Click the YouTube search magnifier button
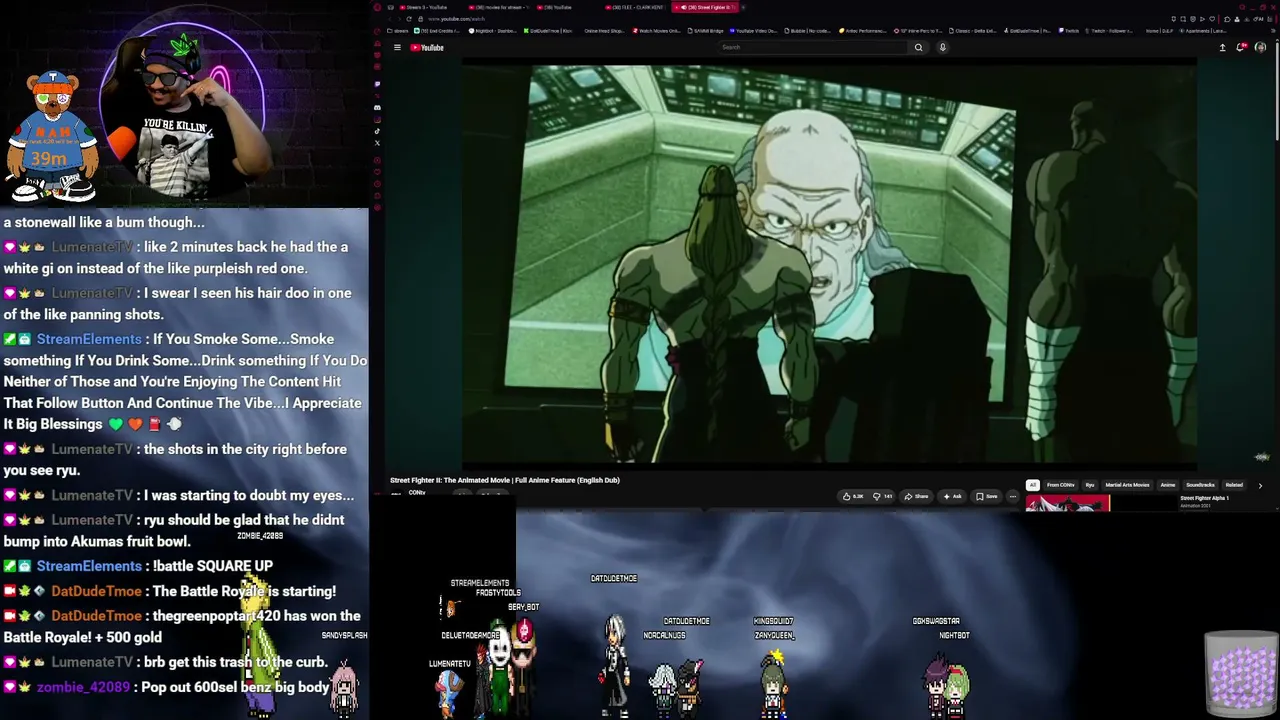This screenshot has height=720, width=1280. pos(918,47)
